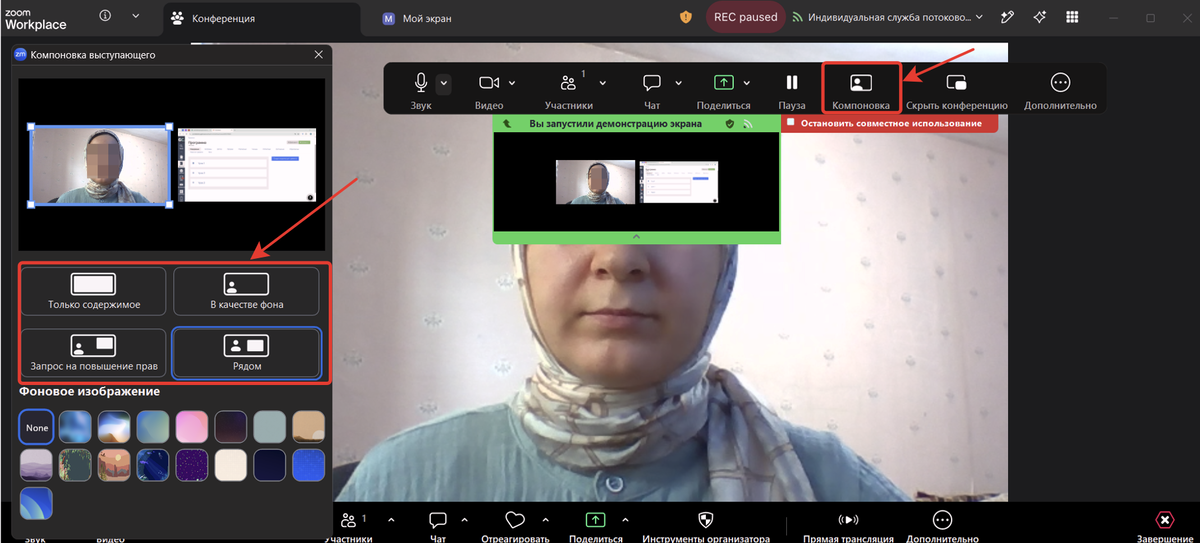Image resolution: width=1200 pixels, height=543 pixels.
Task: Click the Видео camera icon in floating toolbar
Action: click(489, 83)
